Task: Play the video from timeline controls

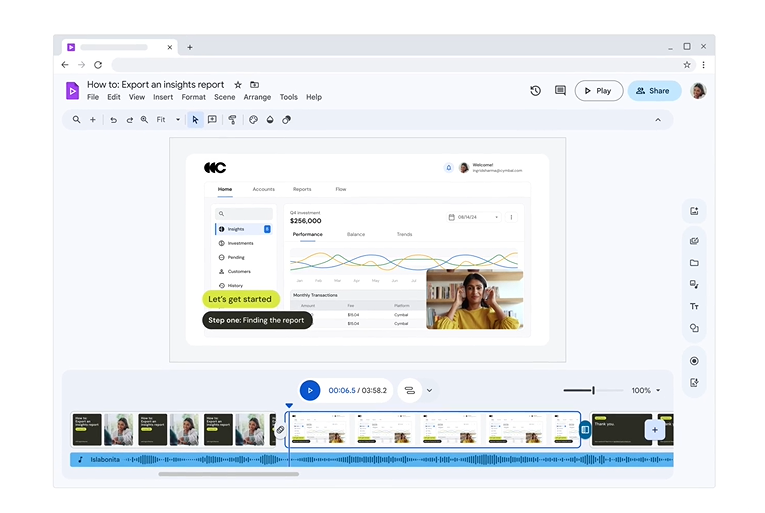Action: tap(310, 391)
